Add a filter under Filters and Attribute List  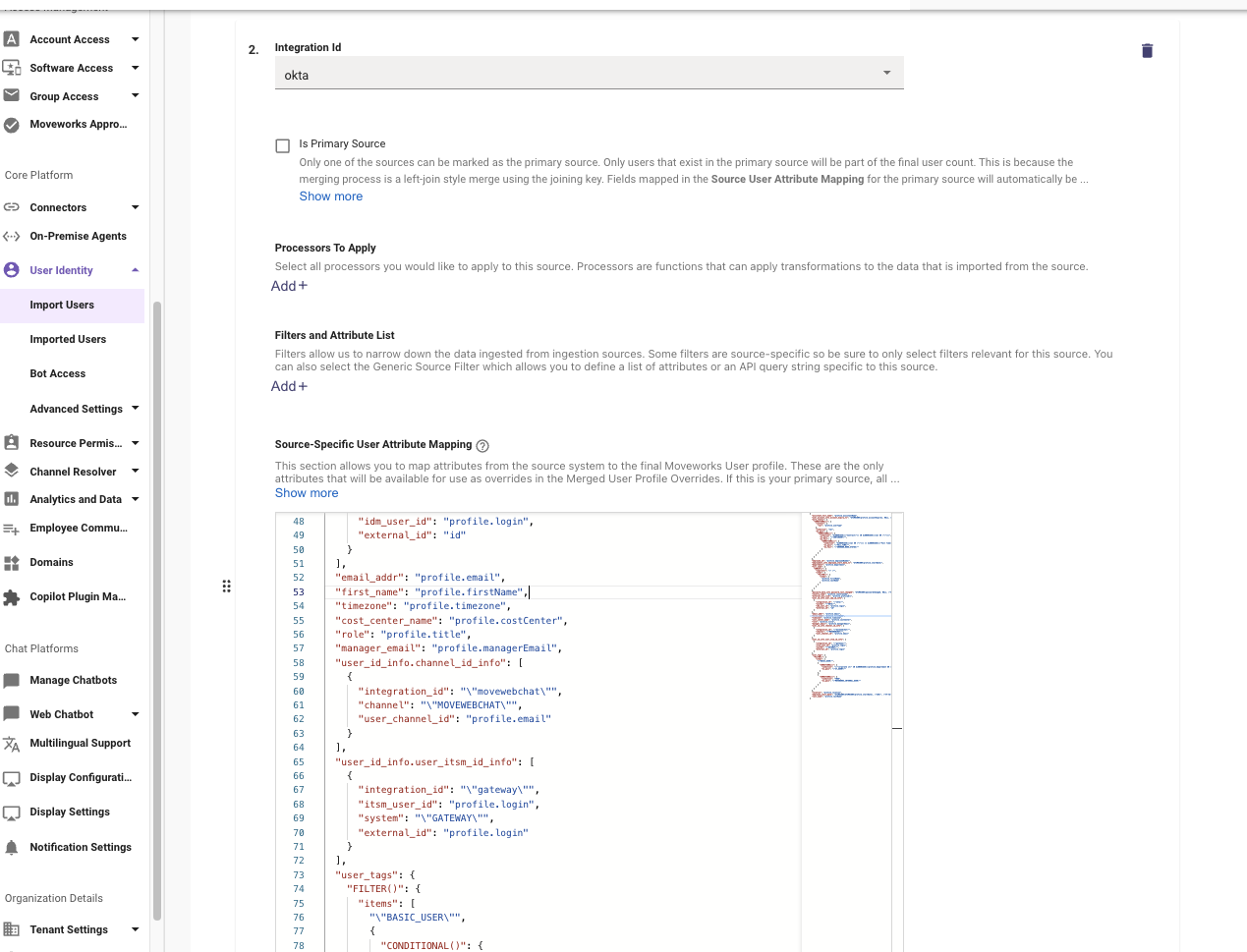pos(289,386)
